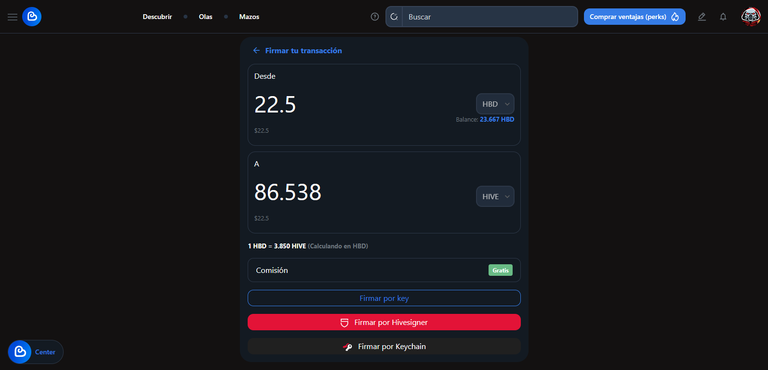Image resolution: width=768 pixels, height=370 pixels.
Task: Click the 22.5 Desde amount field
Action: click(x=275, y=105)
